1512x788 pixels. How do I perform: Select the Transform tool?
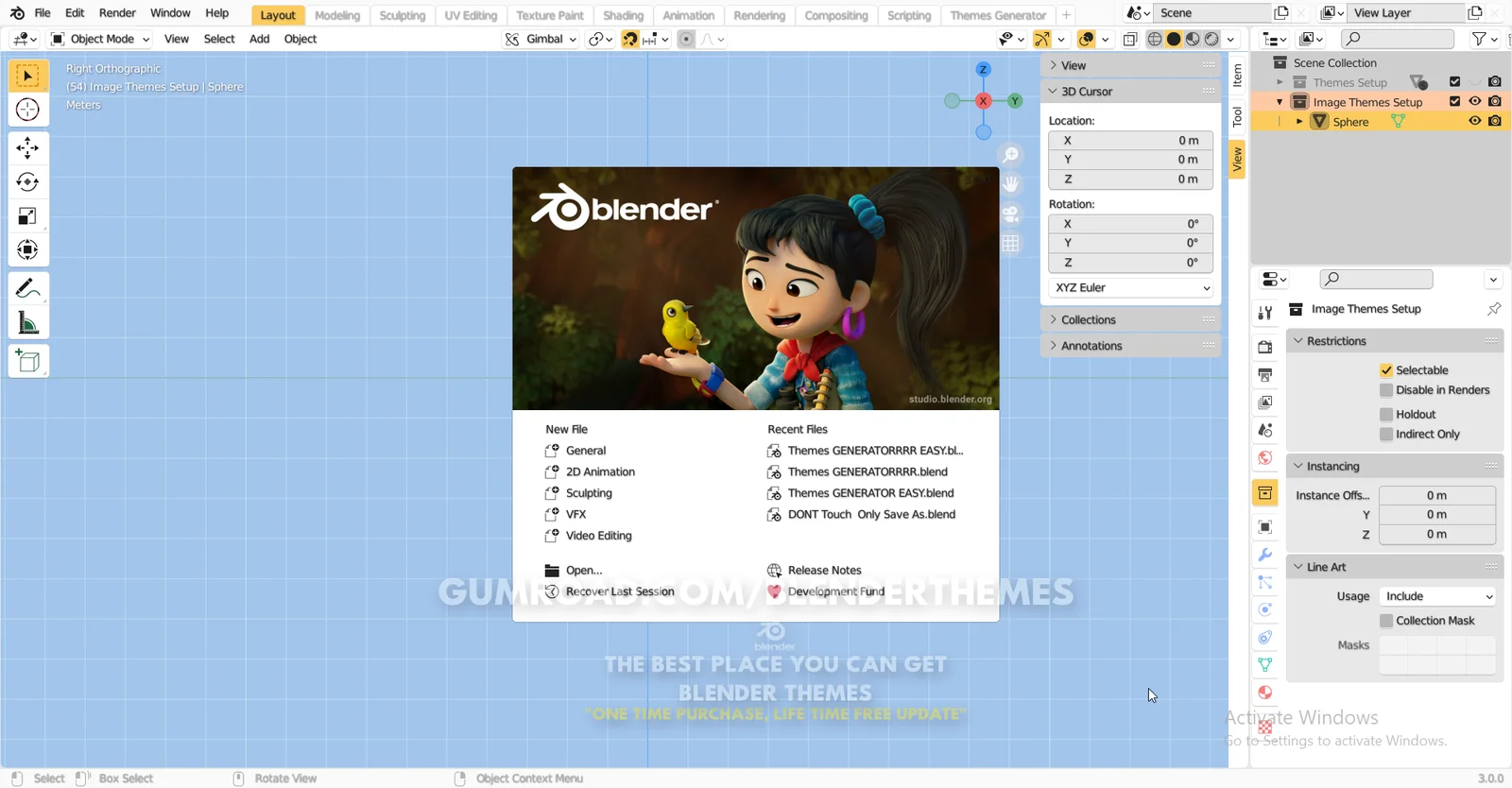coord(28,250)
